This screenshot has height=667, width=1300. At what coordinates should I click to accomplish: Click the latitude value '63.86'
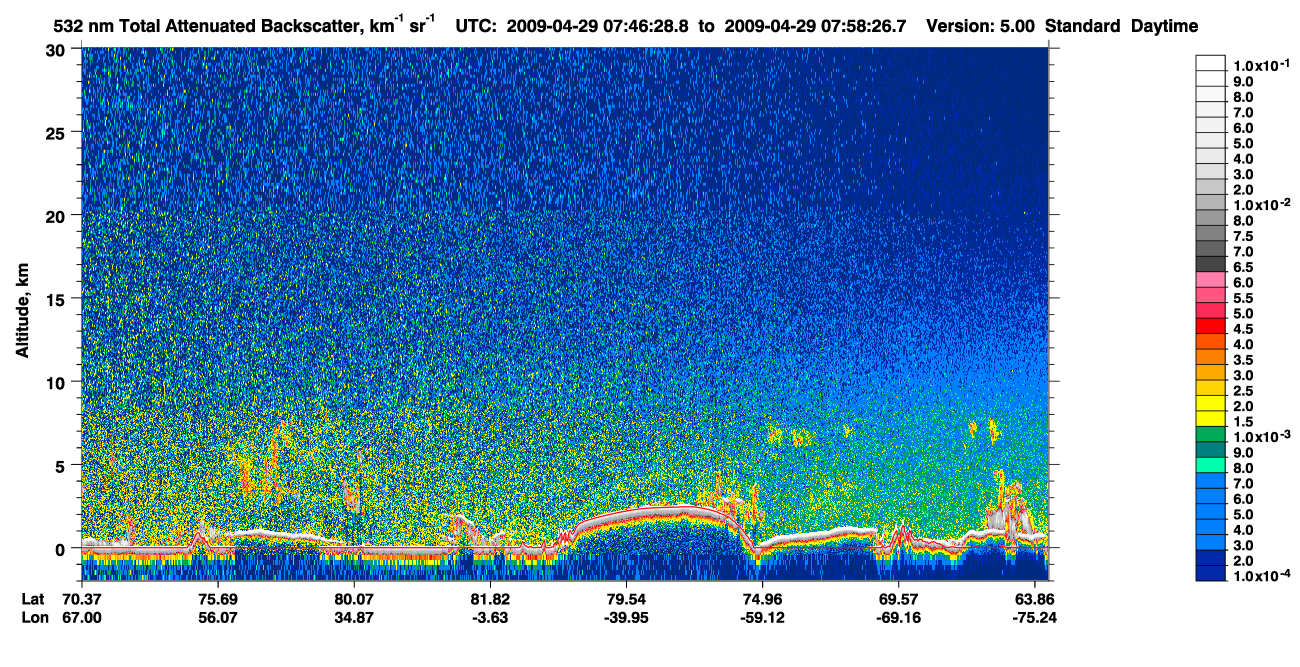click(x=1034, y=599)
